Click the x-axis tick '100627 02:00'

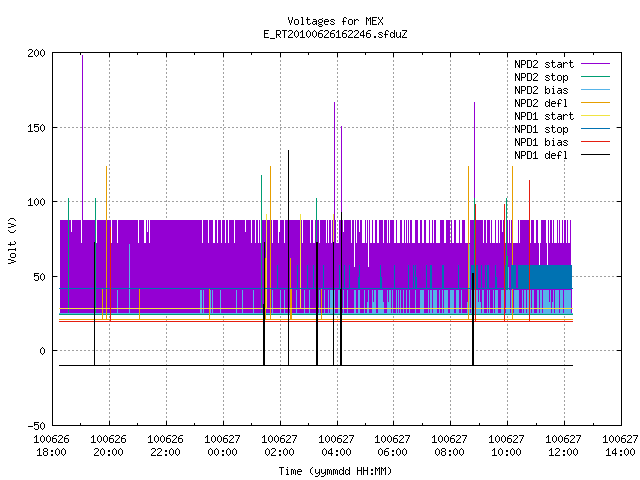(279, 446)
